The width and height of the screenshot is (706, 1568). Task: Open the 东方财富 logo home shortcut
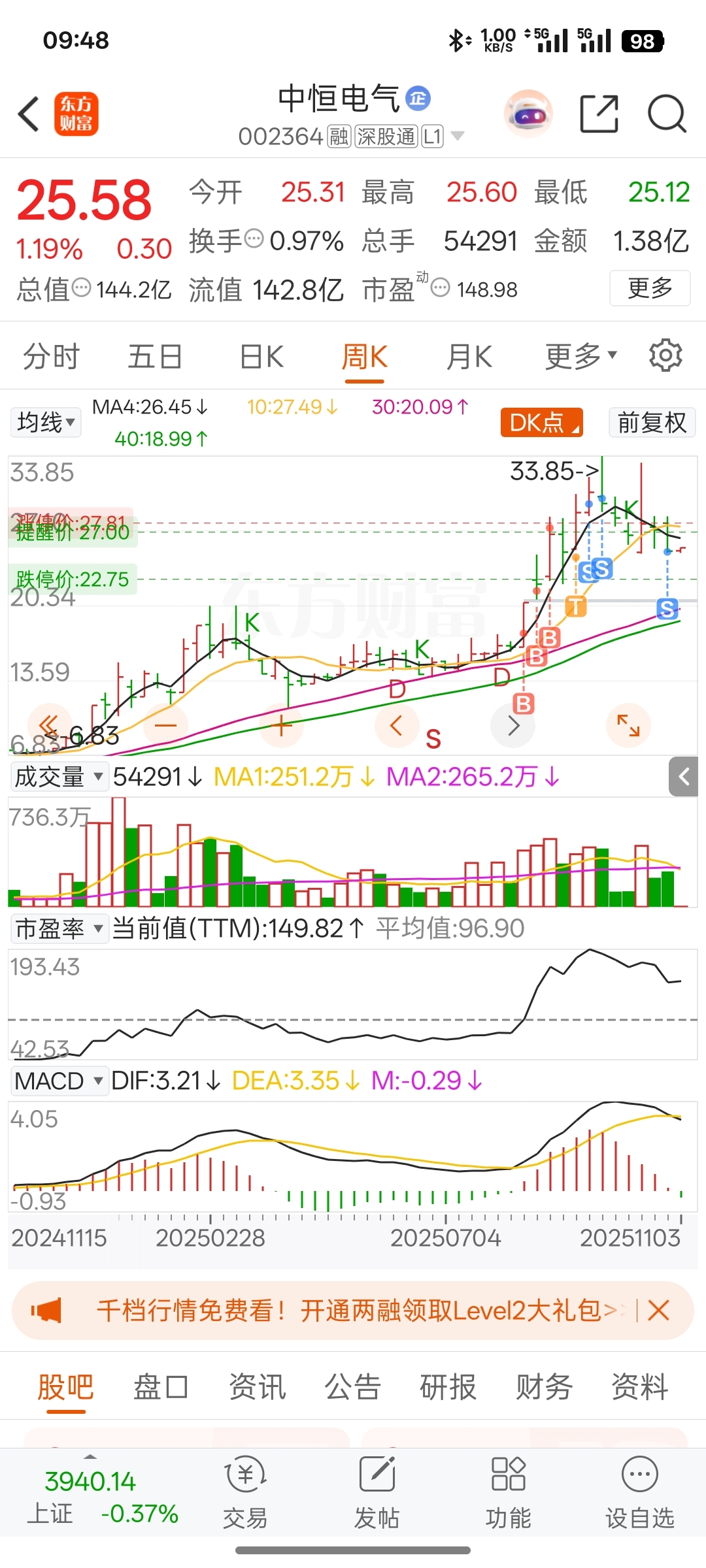[76, 114]
